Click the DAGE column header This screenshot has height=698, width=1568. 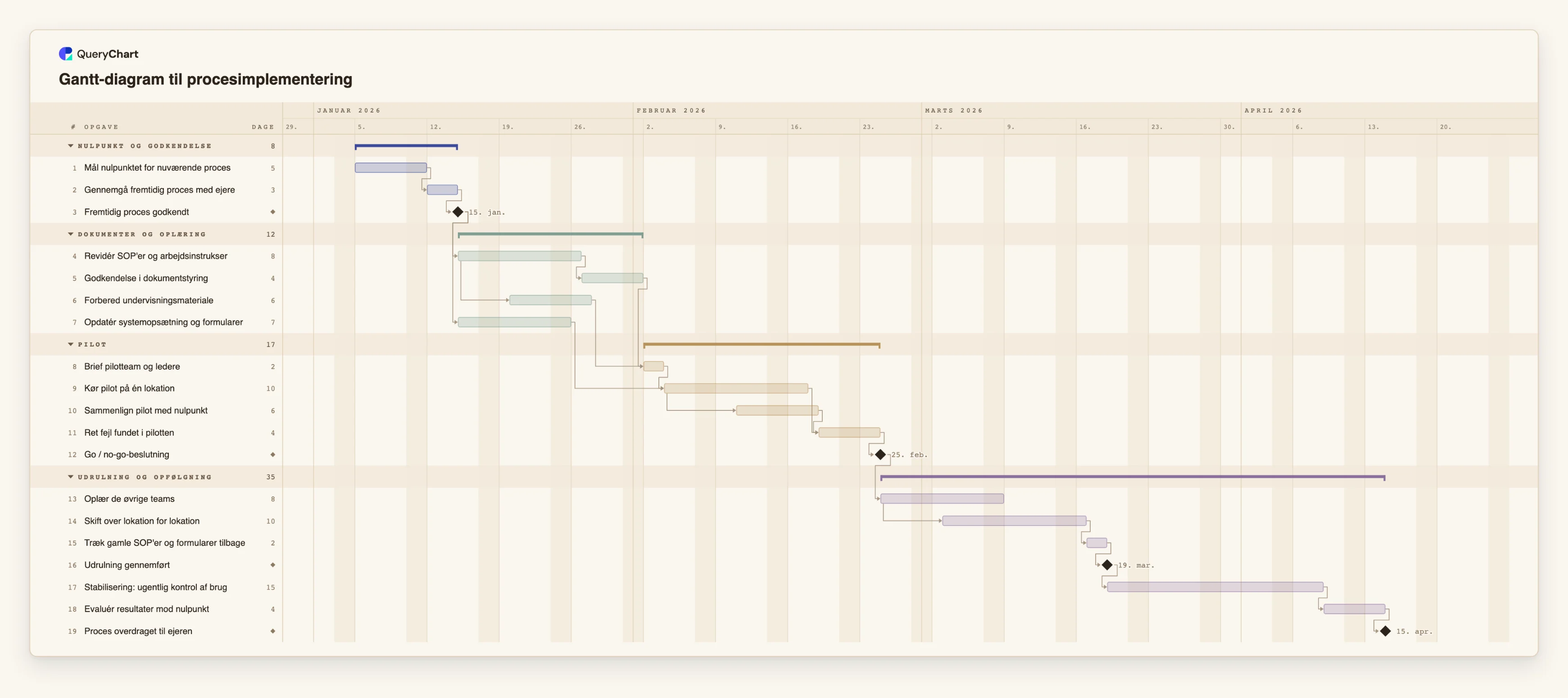[x=263, y=127]
